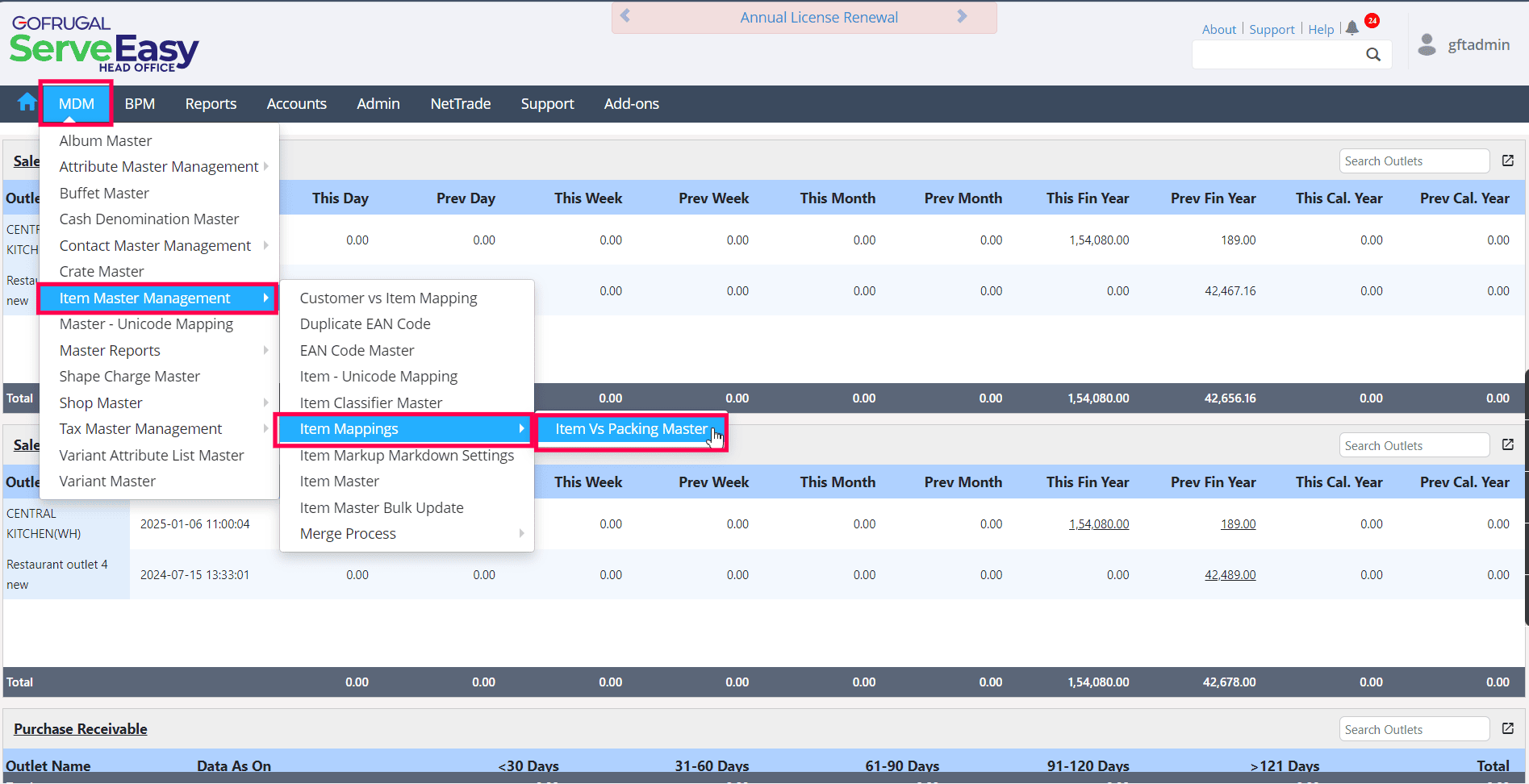Click 1,54,080.00 link for Central Kitchen

point(1099,523)
